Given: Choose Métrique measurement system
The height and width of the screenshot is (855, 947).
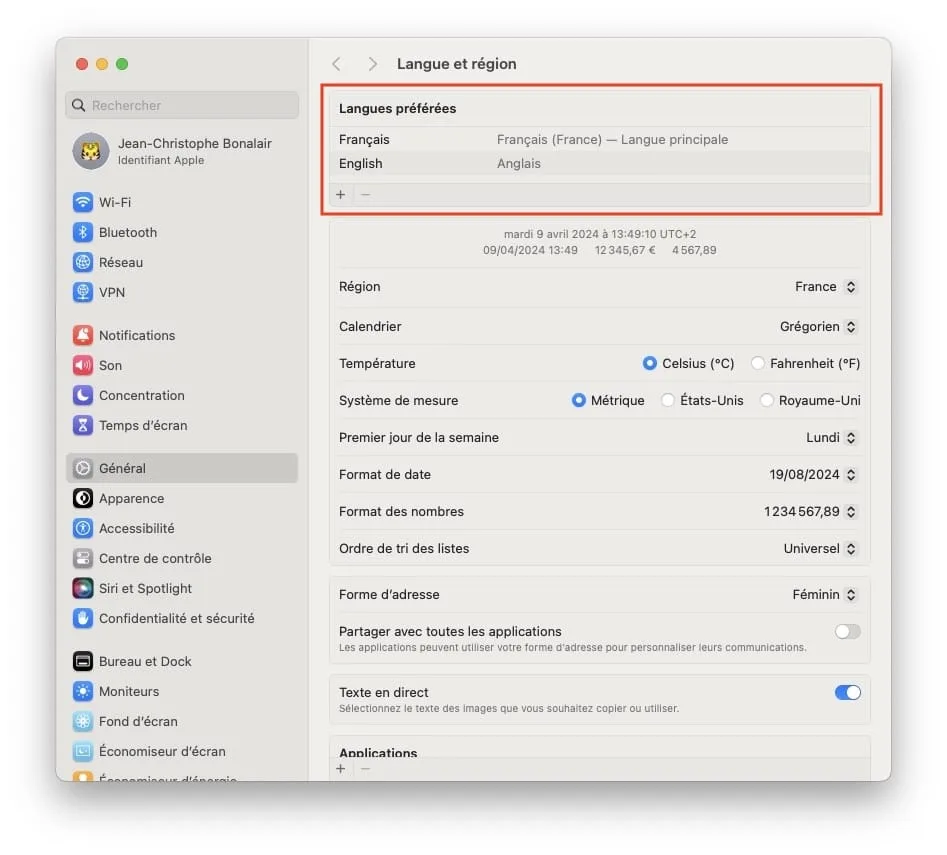Looking at the screenshot, I should (x=579, y=400).
